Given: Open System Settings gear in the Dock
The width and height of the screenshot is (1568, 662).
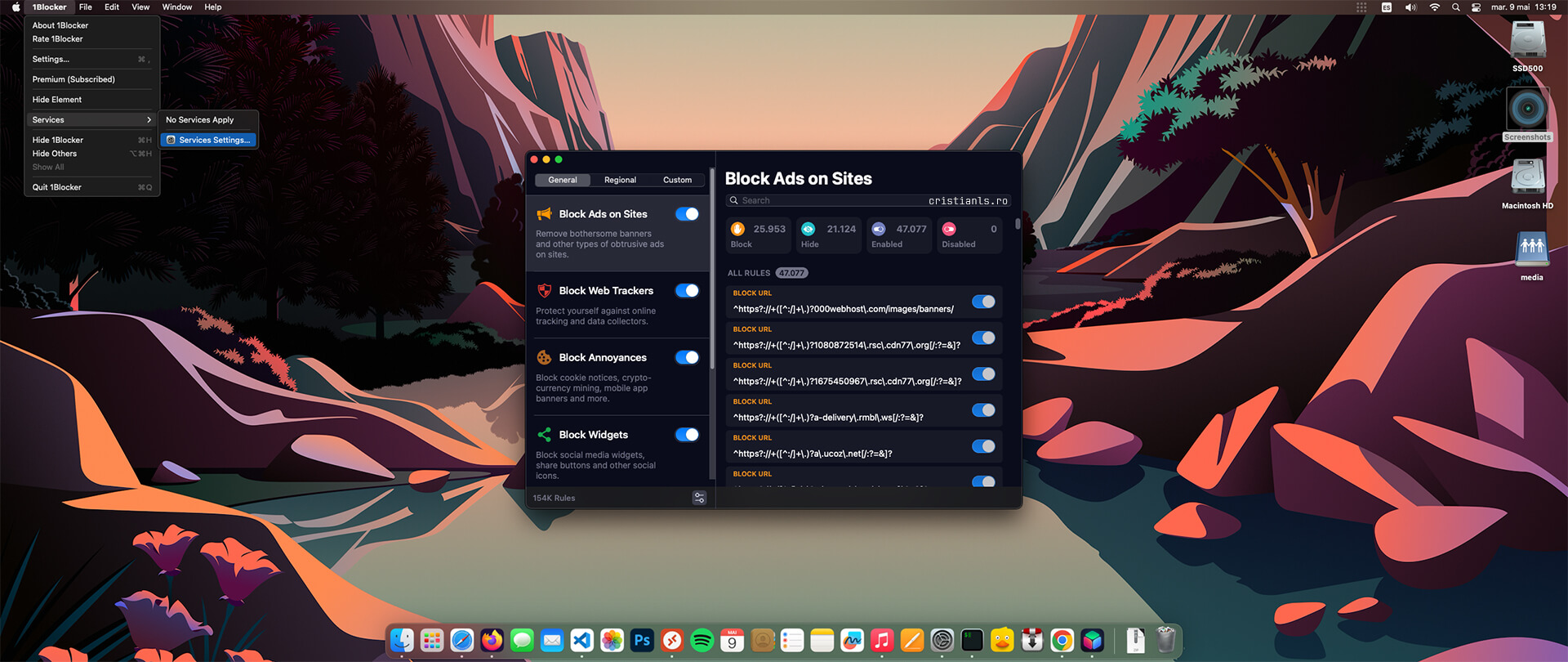Looking at the screenshot, I should [x=942, y=641].
